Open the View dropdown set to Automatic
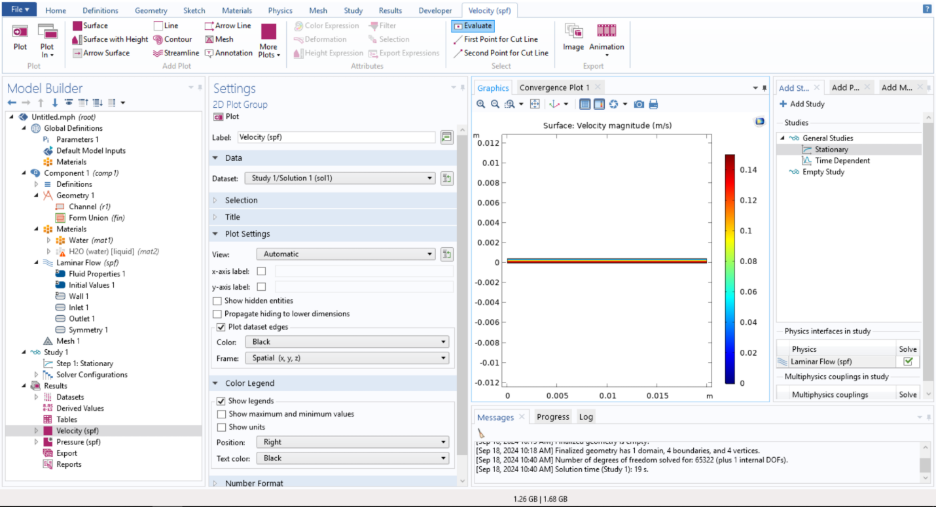The height and width of the screenshot is (507, 936). point(346,254)
